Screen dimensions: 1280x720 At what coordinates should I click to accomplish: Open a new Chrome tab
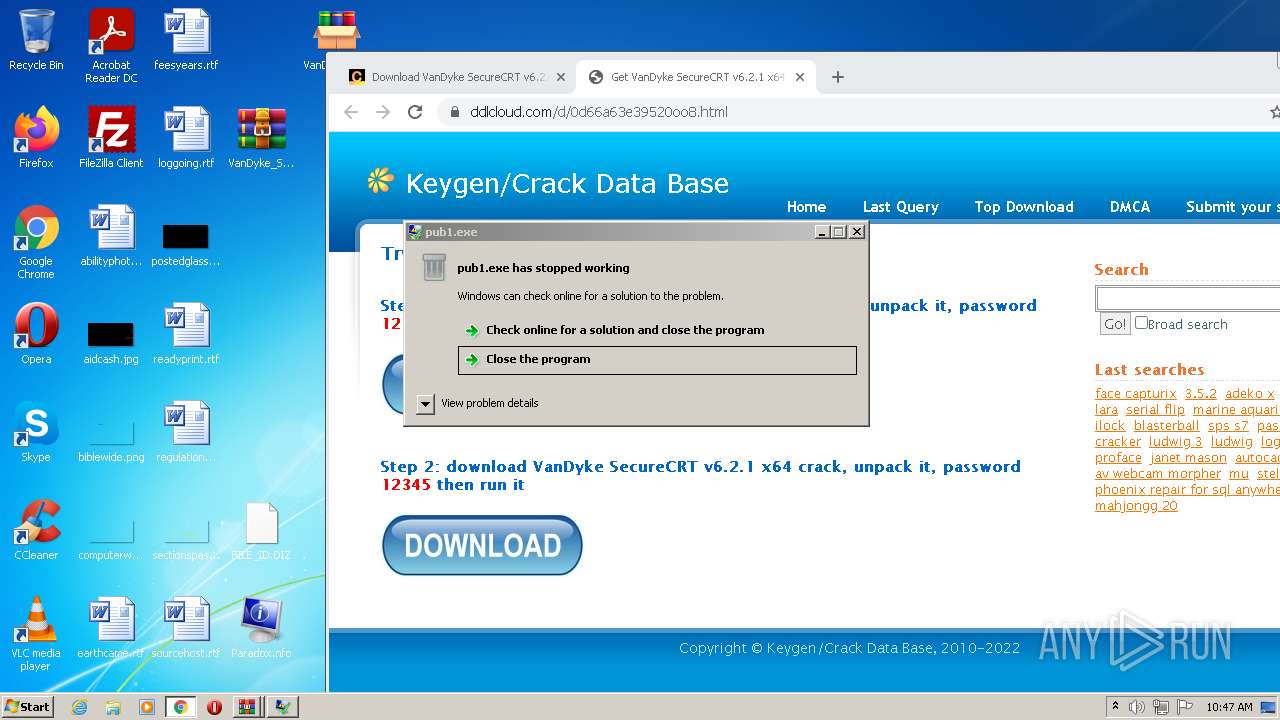[x=838, y=77]
